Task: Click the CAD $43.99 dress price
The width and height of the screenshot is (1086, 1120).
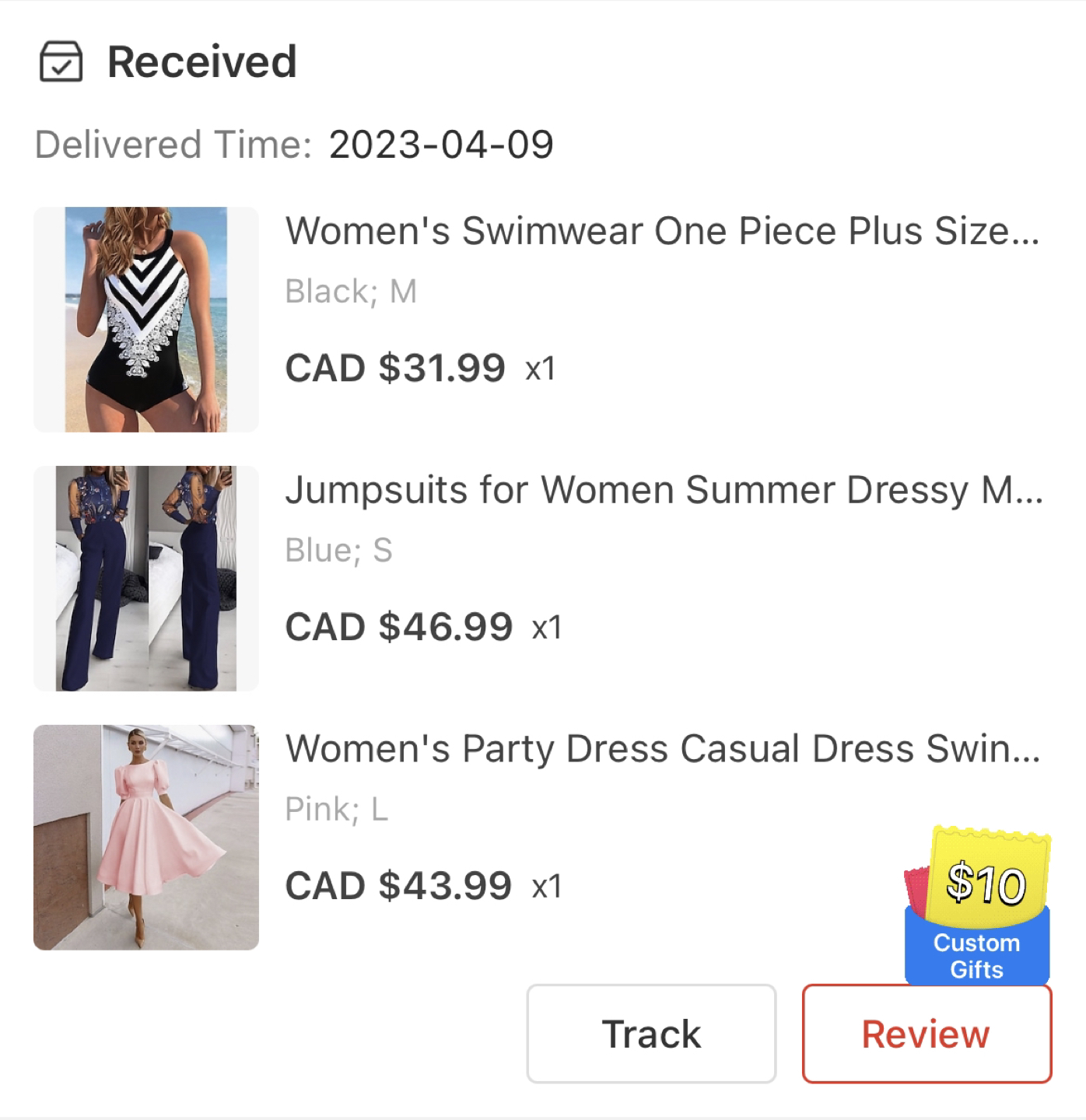Action: [398, 886]
